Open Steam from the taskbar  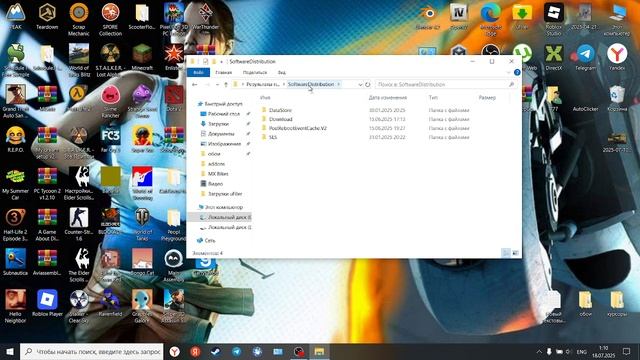click(216, 351)
